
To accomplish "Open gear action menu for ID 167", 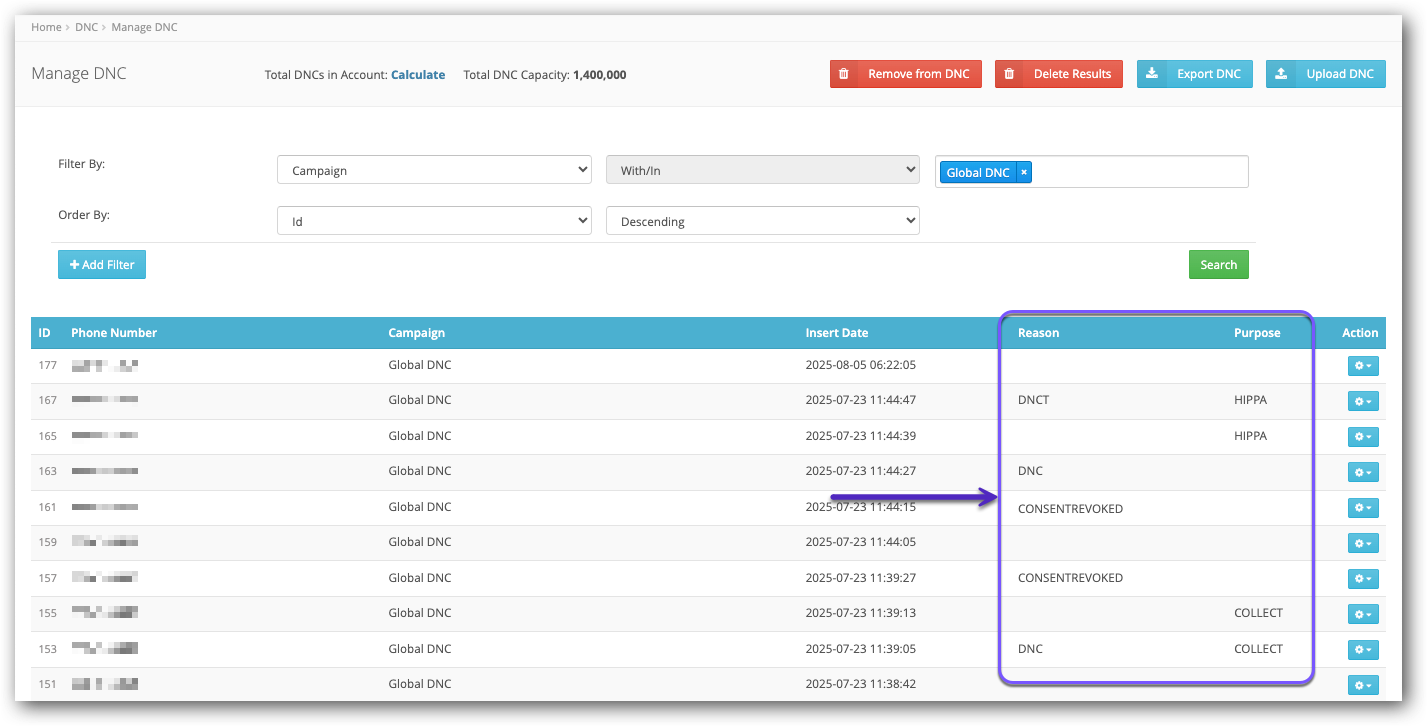I will [1363, 401].
